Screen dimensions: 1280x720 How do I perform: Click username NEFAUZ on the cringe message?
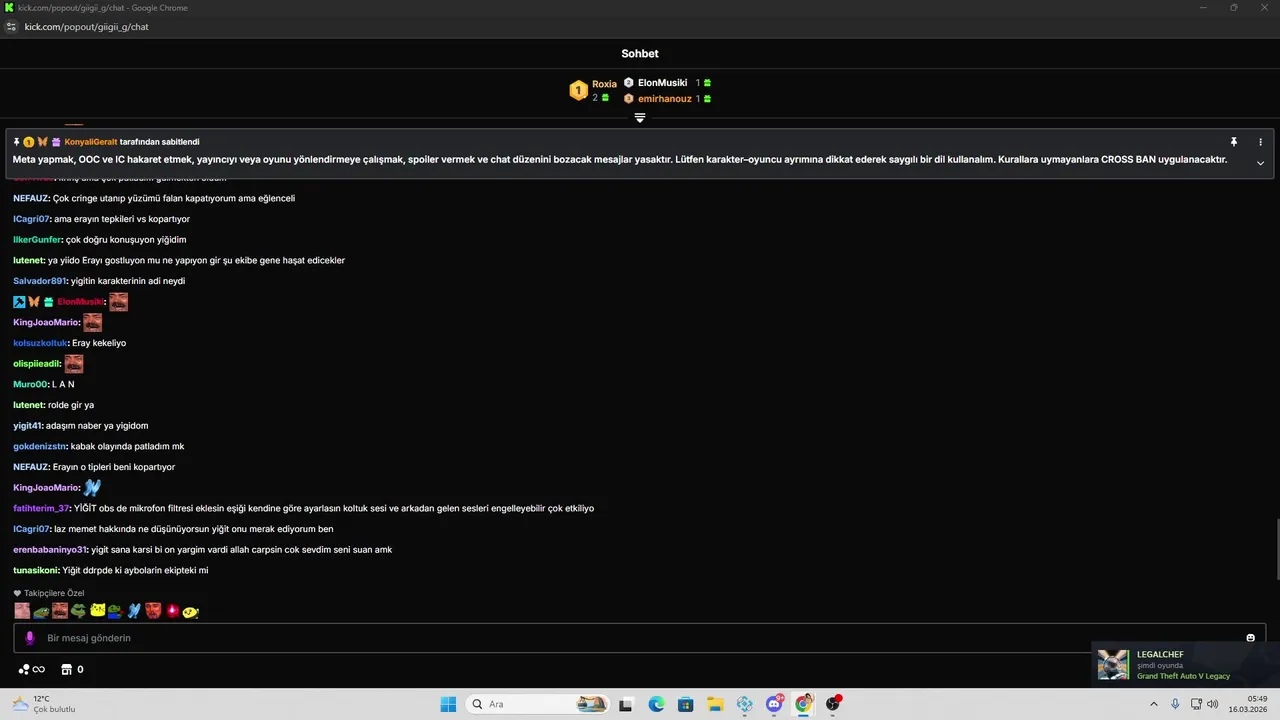tap(31, 198)
